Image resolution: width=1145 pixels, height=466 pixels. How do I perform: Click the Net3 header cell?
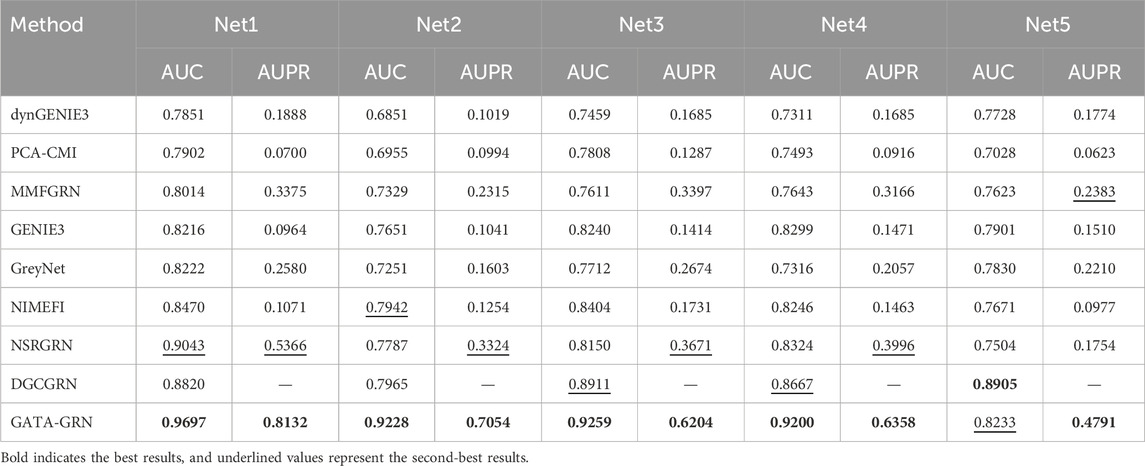(642, 23)
